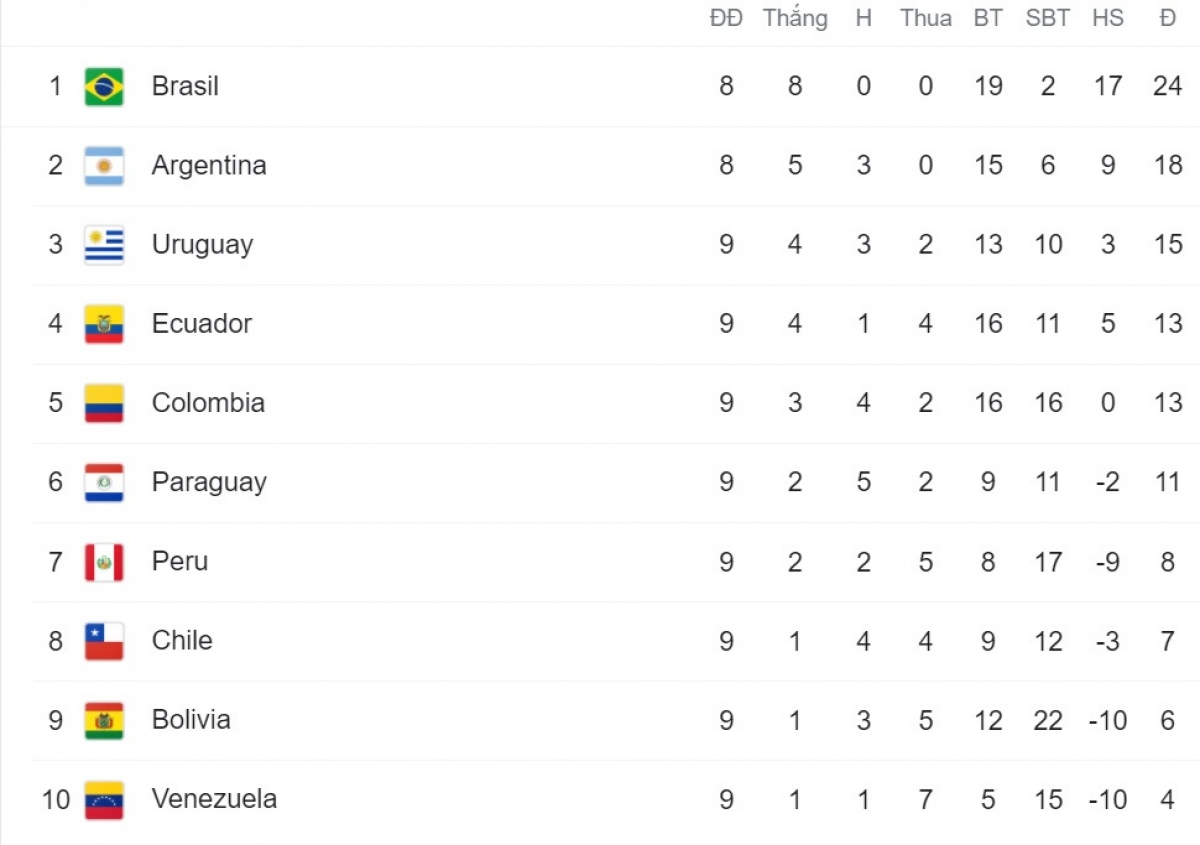Screen dimensions: 1200x845
Task: Open the Argentina team name link
Action: (209, 165)
